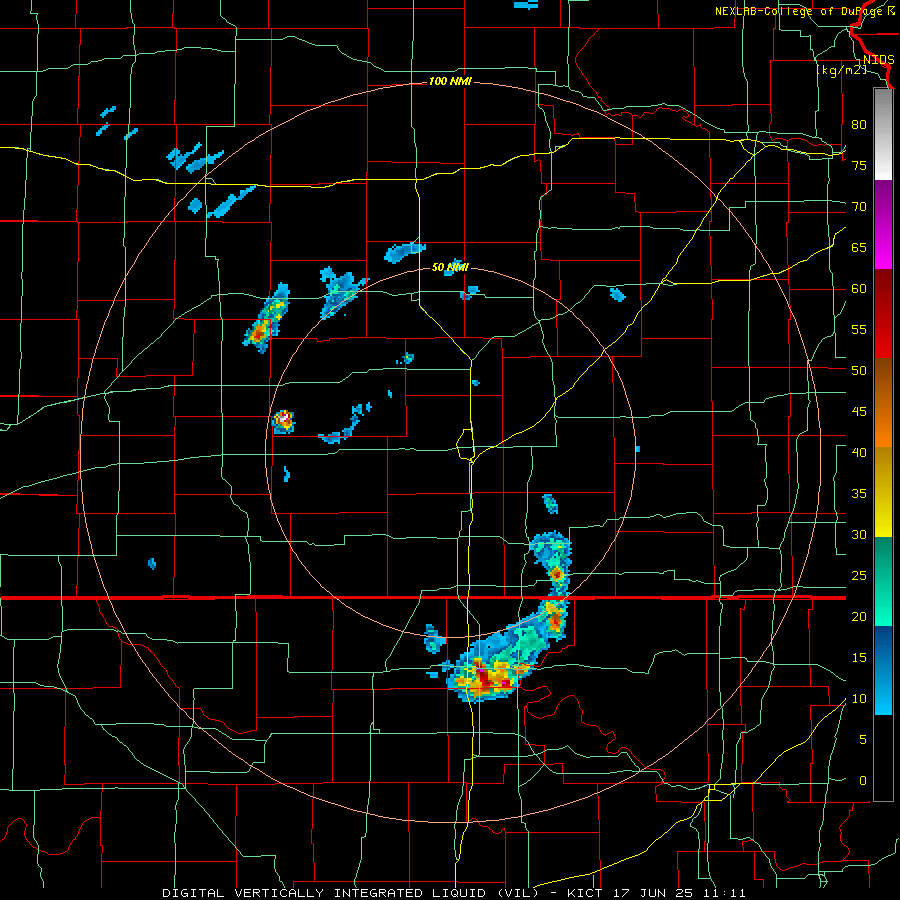900x900 pixels.
Task: Click the 75 value on the color scale
Action: tap(859, 165)
